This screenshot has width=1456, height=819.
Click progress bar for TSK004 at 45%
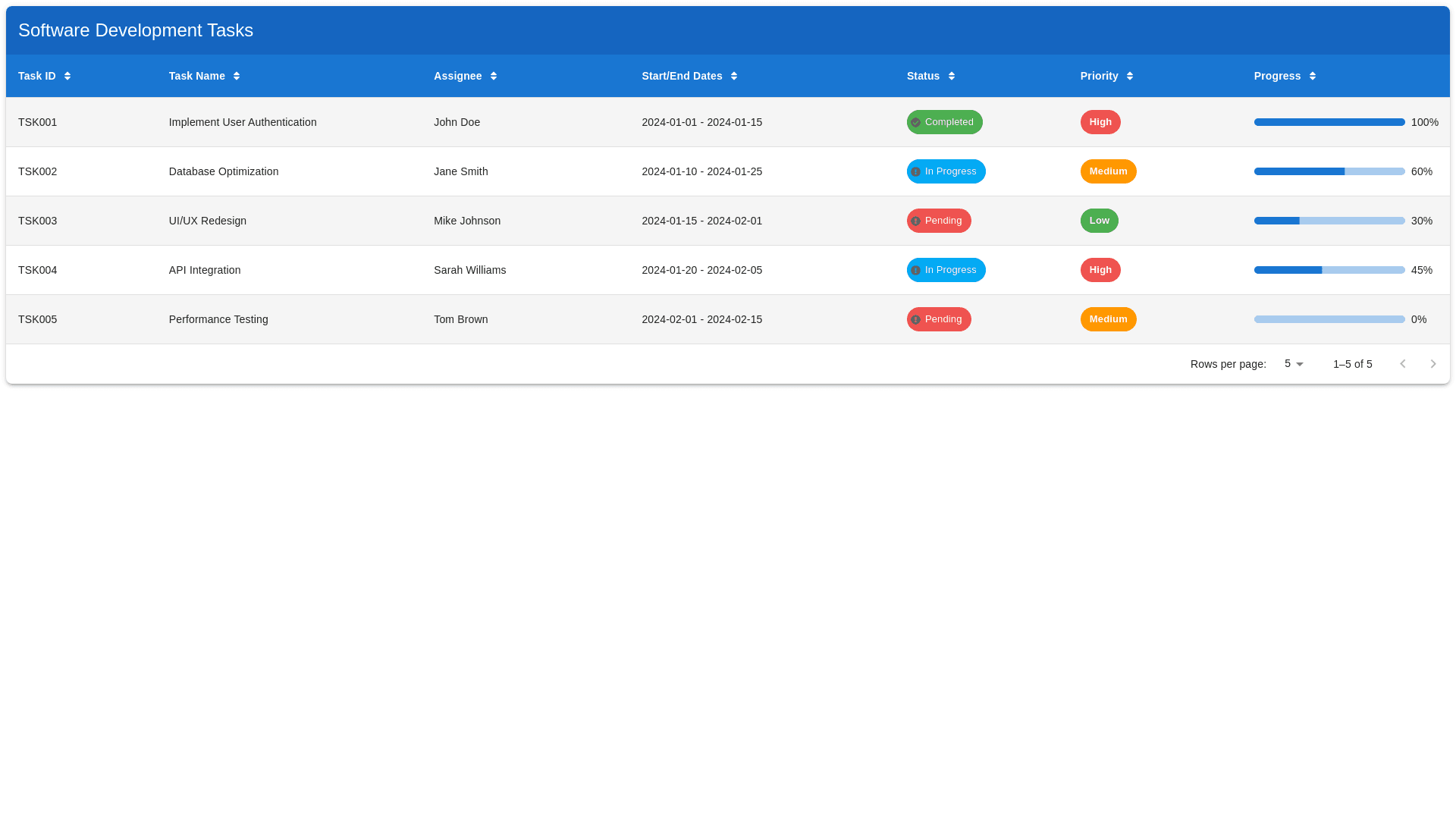1329,270
